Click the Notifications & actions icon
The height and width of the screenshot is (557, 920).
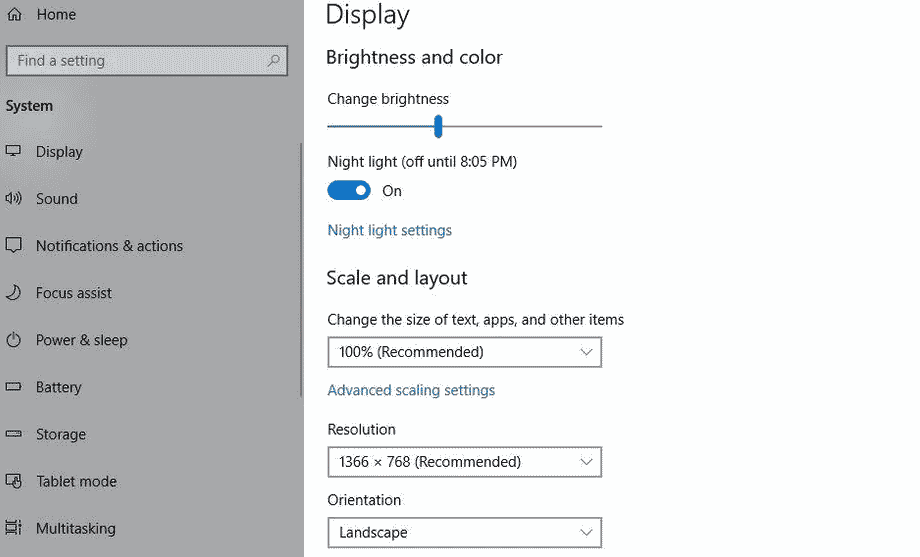pyautogui.click(x=13, y=245)
